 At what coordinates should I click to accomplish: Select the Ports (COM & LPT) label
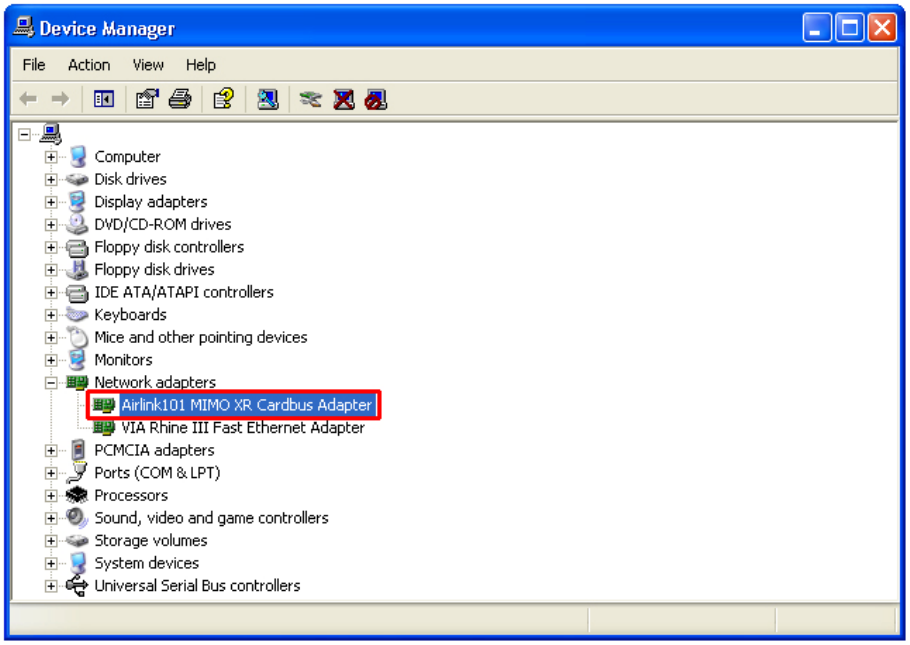coord(157,473)
